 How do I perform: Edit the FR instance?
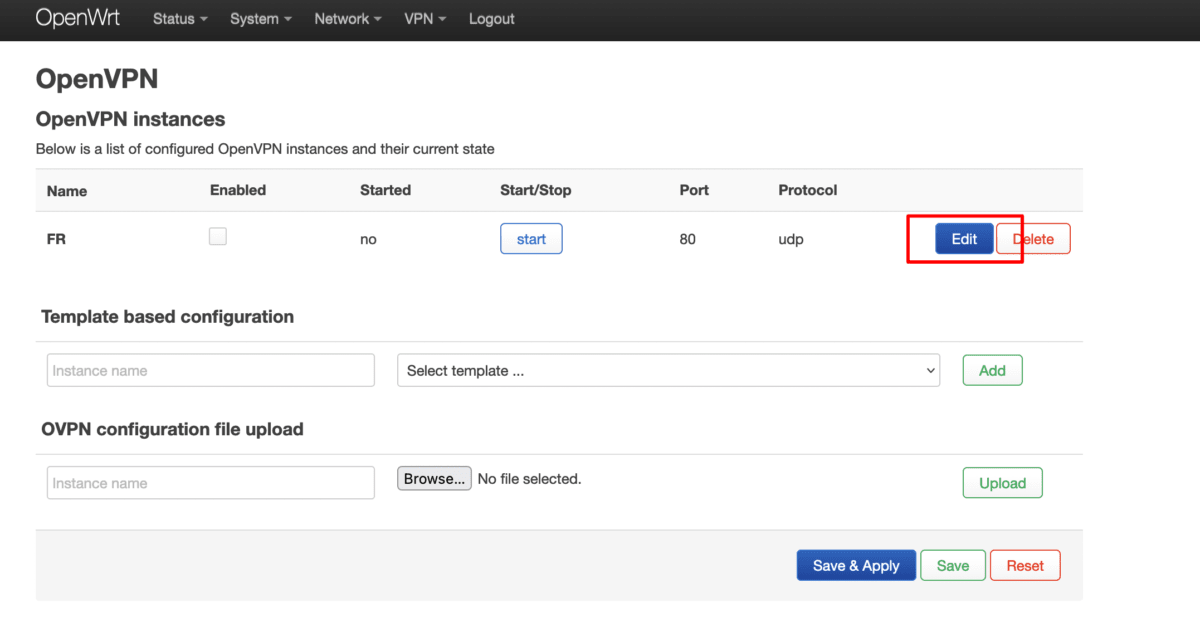964,239
